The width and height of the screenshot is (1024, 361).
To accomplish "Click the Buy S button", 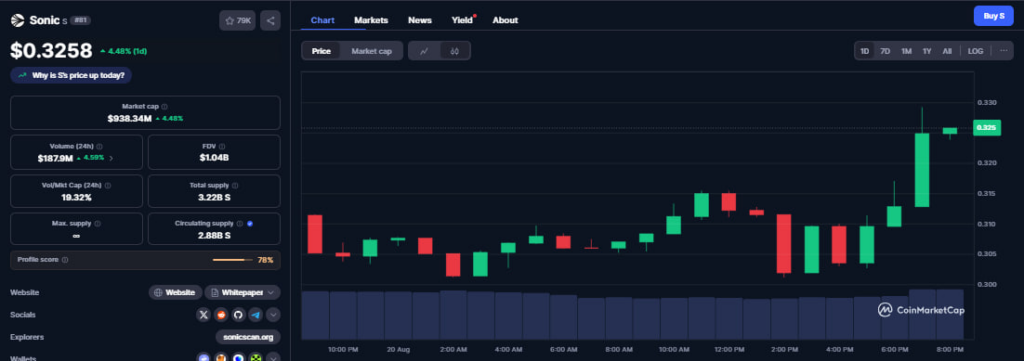I will 993,16.
